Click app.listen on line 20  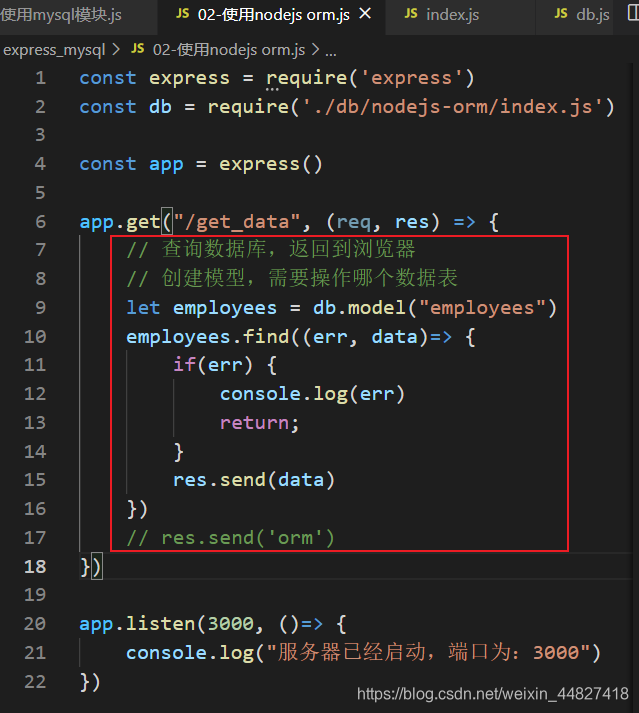[x=137, y=624]
